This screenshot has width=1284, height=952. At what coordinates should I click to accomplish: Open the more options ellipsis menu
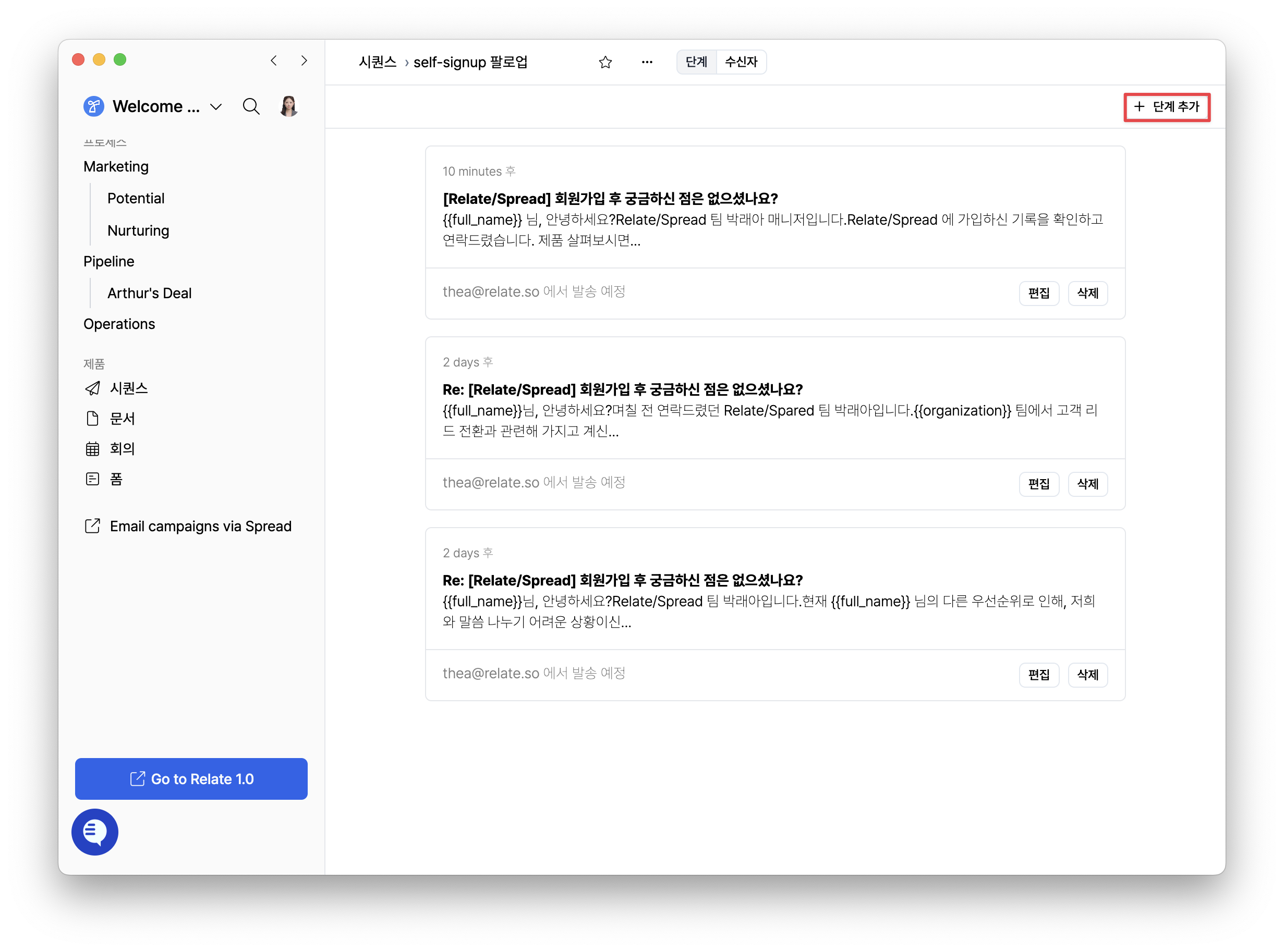pos(647,62)
